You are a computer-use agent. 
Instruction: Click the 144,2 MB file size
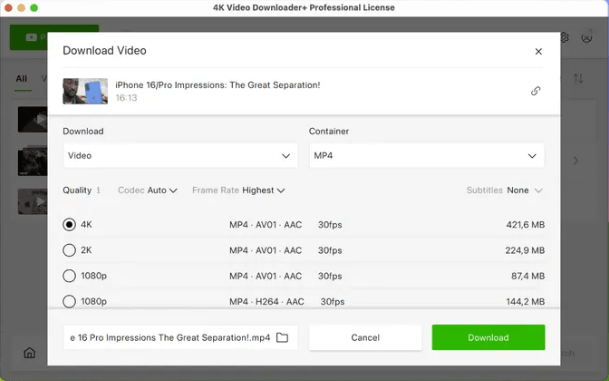[525, 302]
